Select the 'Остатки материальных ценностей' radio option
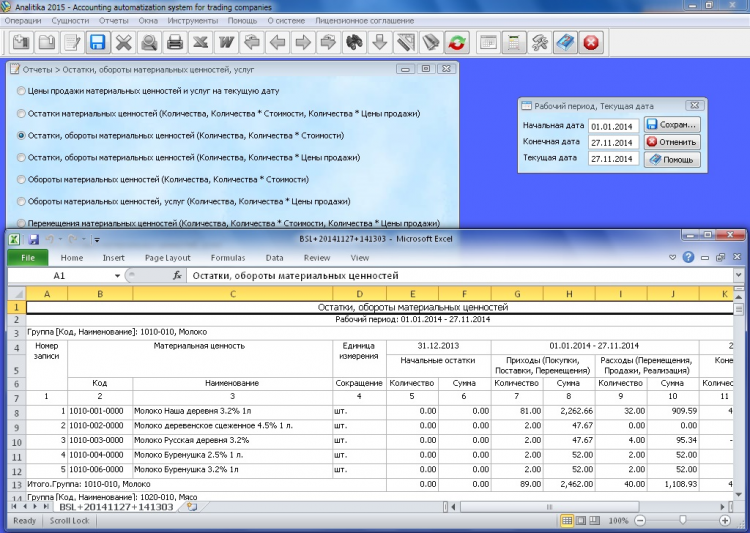This screenshot has width=750, height=533. click(22, 113)
